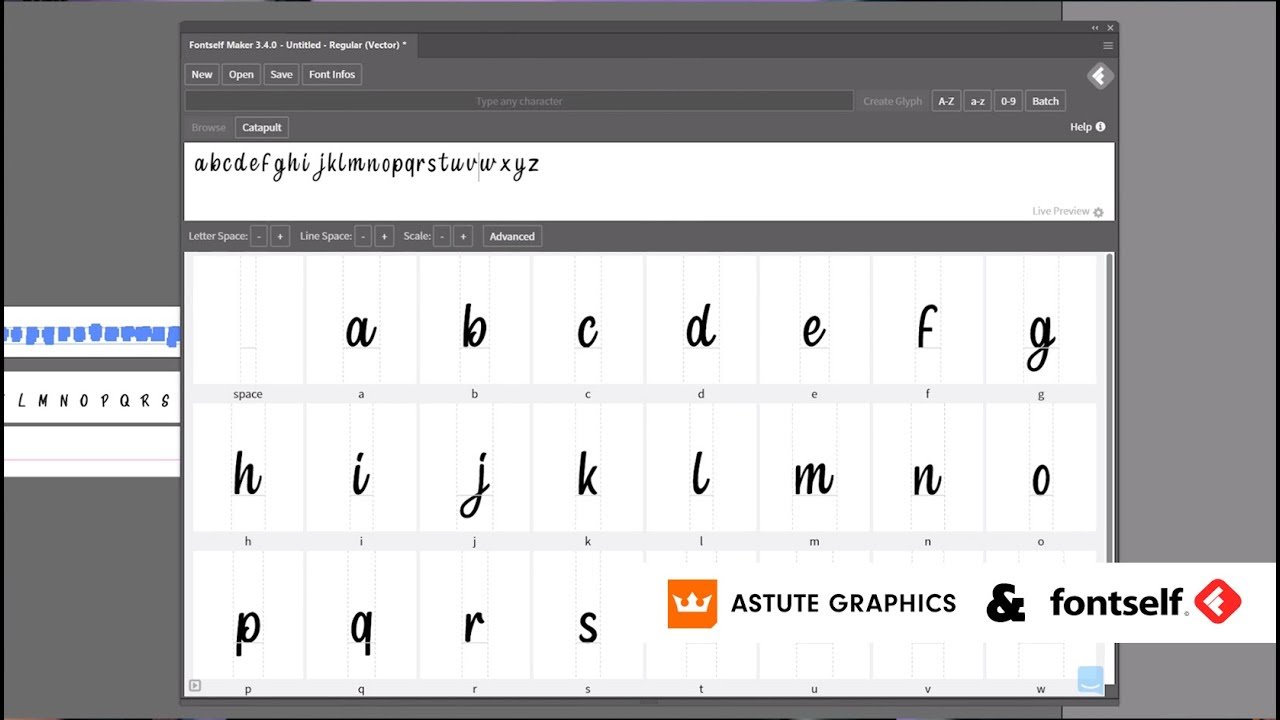The image size is (1280, 720).
Task: Select the space glyph cell
Action: click(x=248, y=320)
